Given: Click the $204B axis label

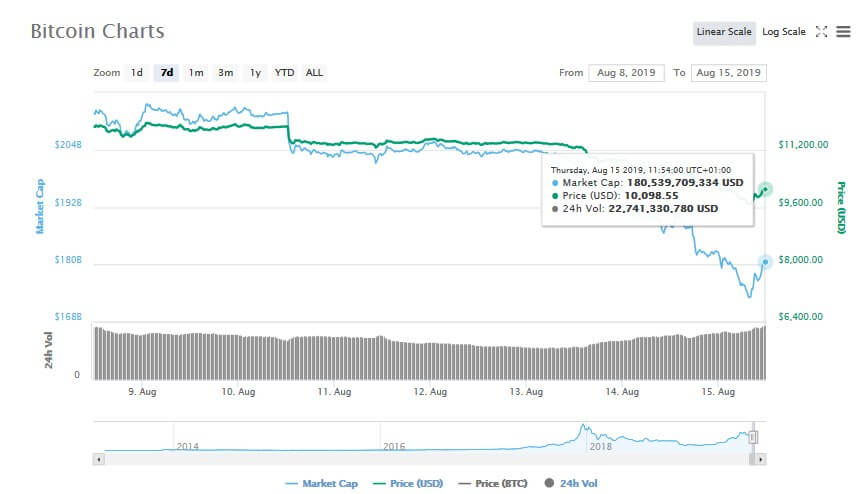Looking at the screenshot, I should tap(68, 145).
